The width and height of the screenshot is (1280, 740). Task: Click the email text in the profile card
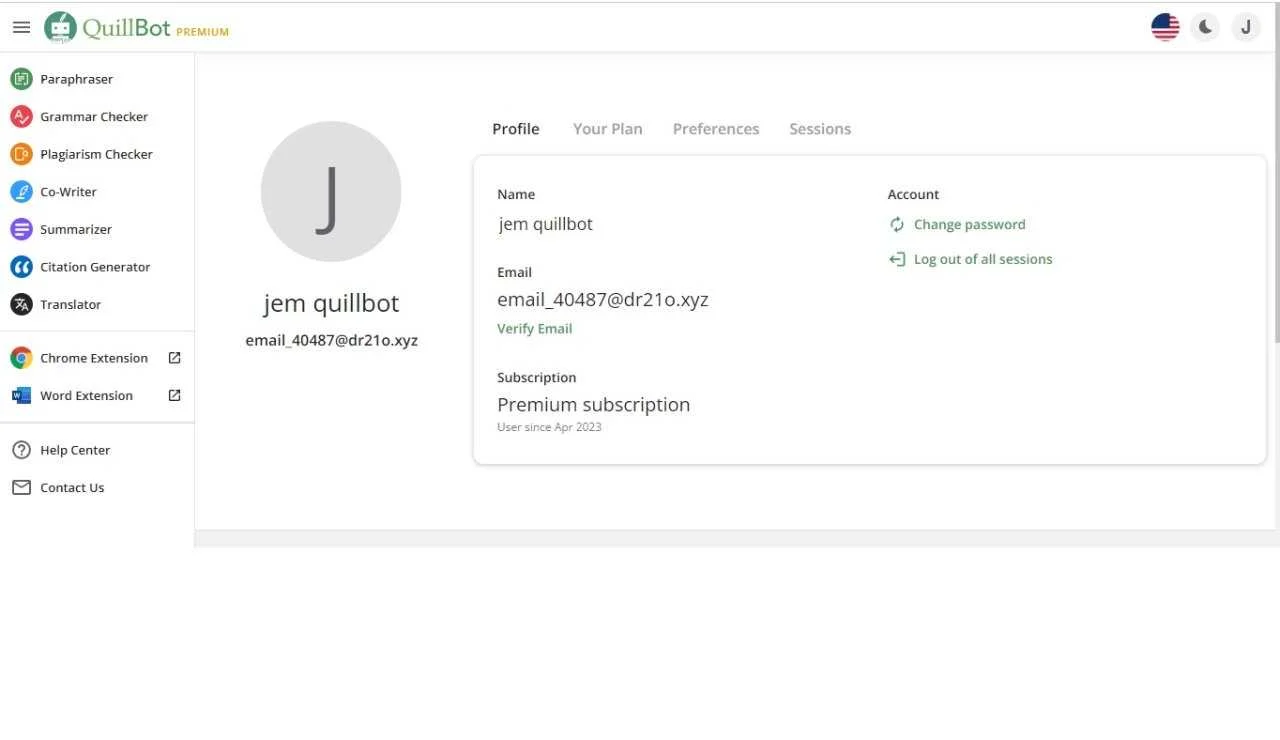coord(603,299)
